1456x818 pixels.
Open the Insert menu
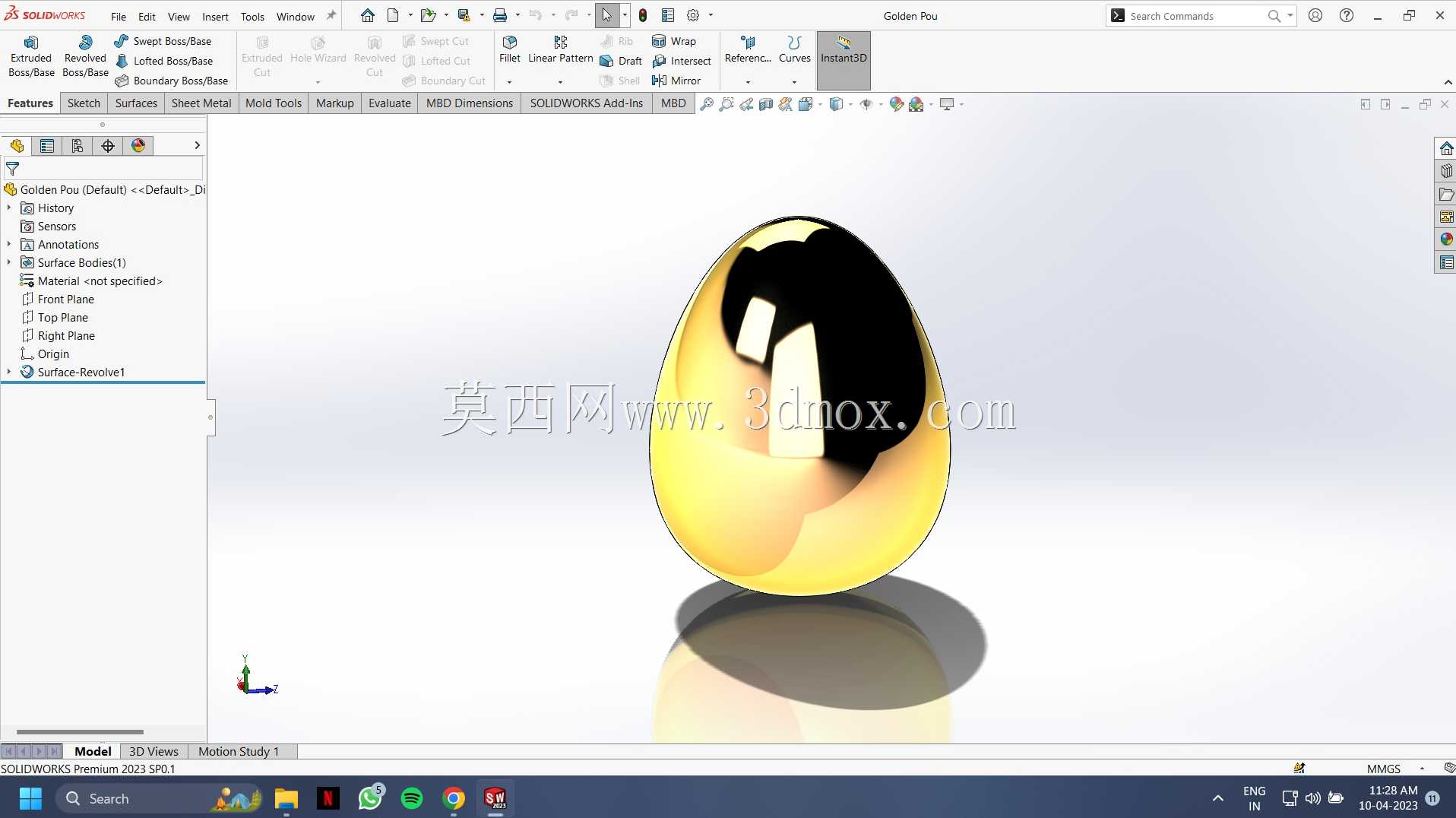click(x=215, y=16)
